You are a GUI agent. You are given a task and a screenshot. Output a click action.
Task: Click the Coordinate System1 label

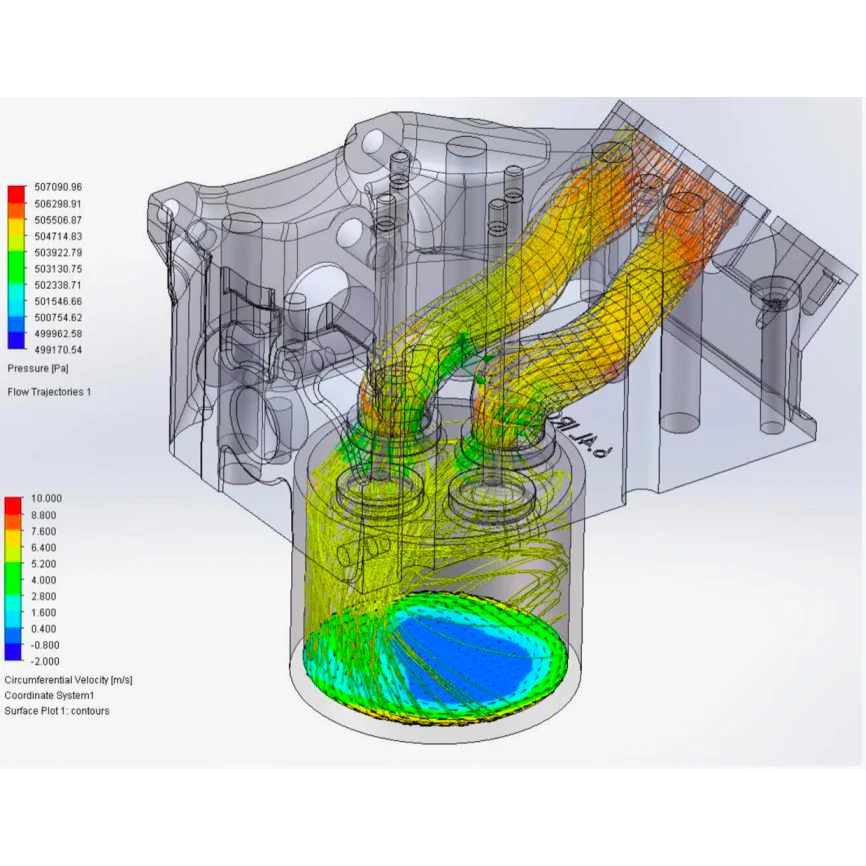point(49,695)
